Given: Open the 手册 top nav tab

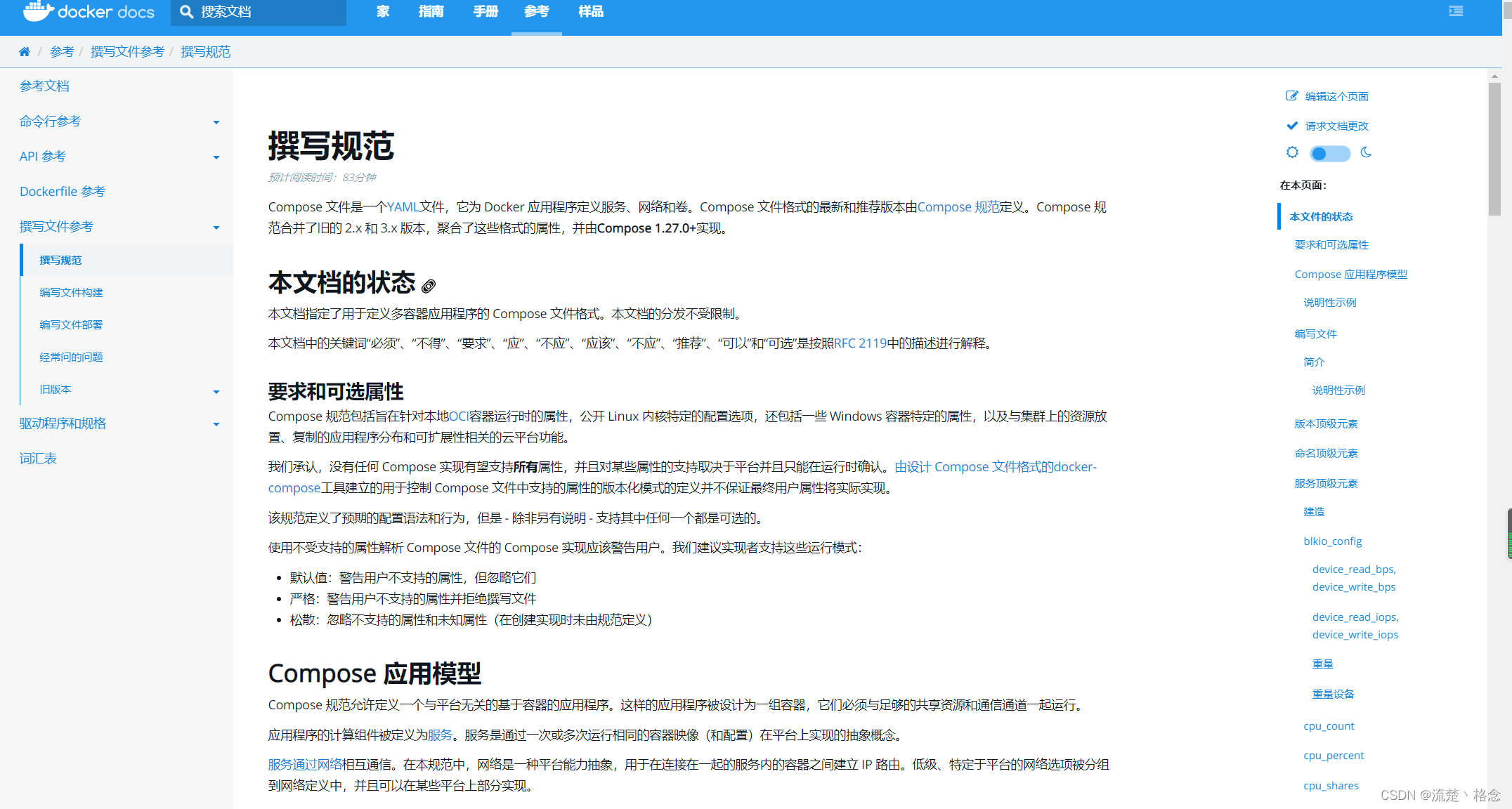Looking at the screenshot, I should coord(485,12).
